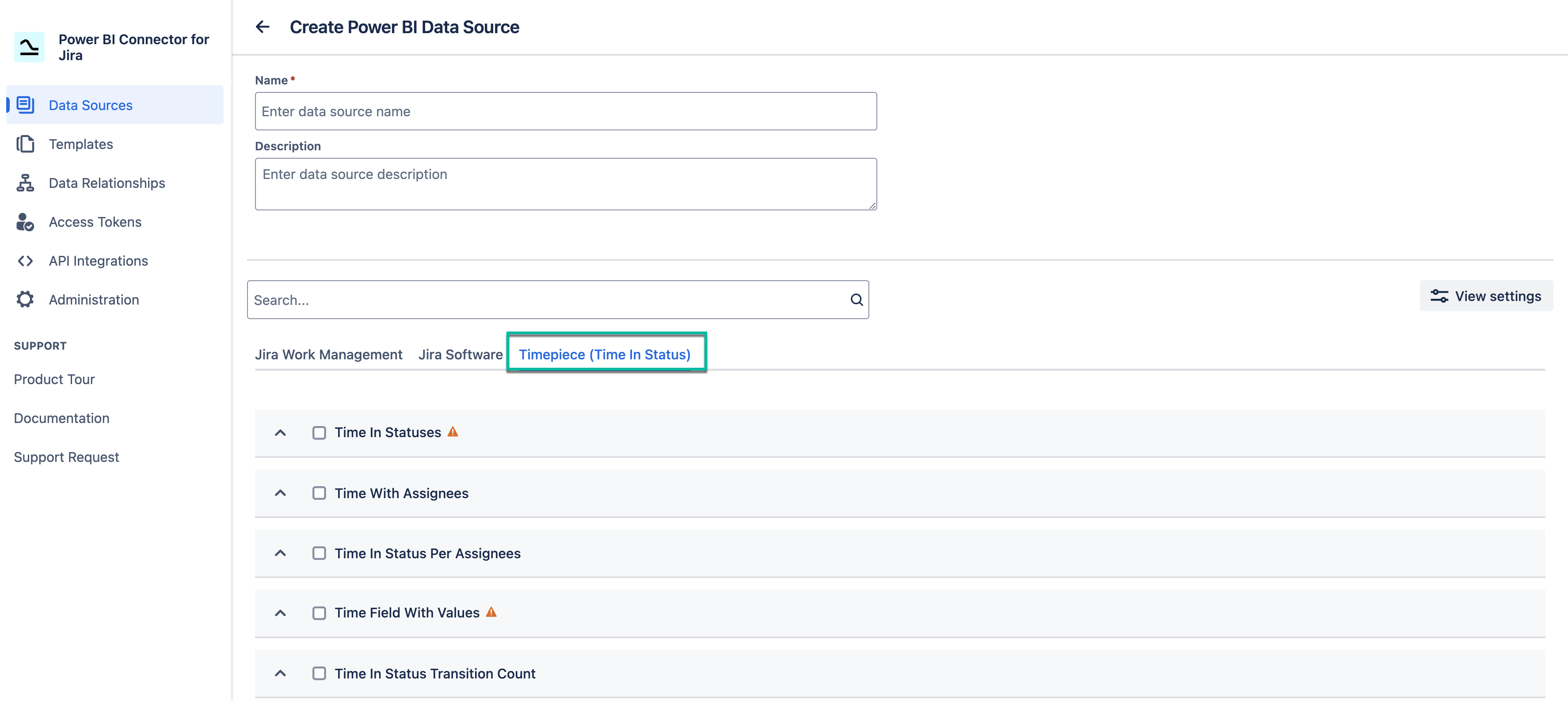This screenshot has width=1568, height=701.
Task: Collapse the Time With Assignees section
Action: point(281,493)
